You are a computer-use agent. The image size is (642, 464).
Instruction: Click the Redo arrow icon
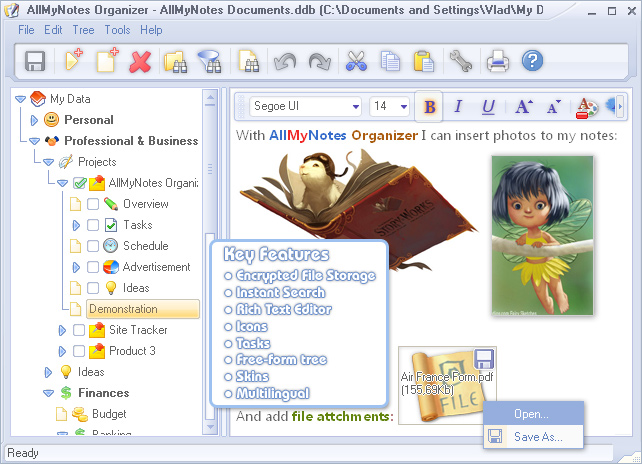(x=320, y=62)
